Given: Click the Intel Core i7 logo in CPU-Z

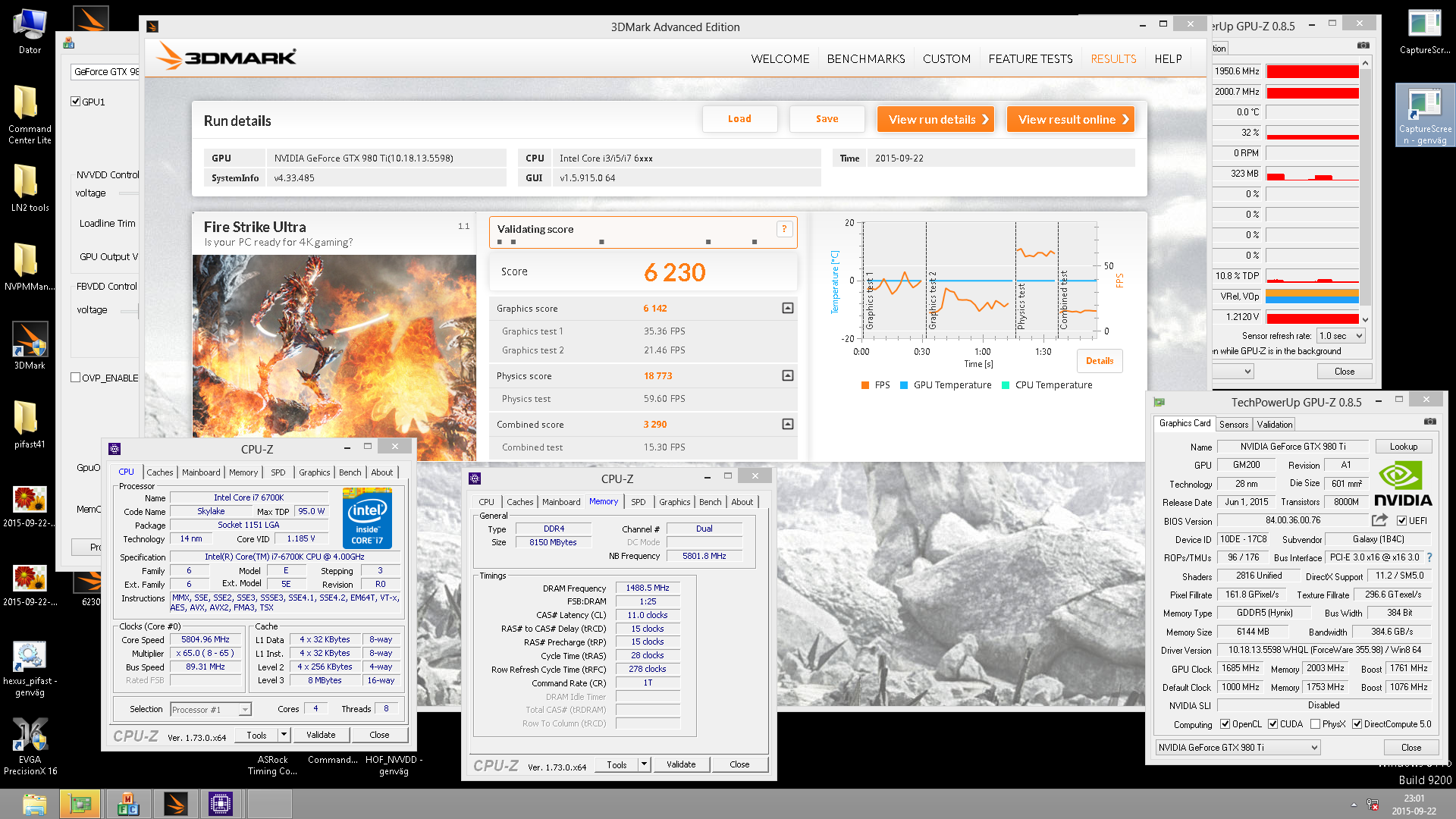Looking at the screenshot, I should (x=367, y=519).
